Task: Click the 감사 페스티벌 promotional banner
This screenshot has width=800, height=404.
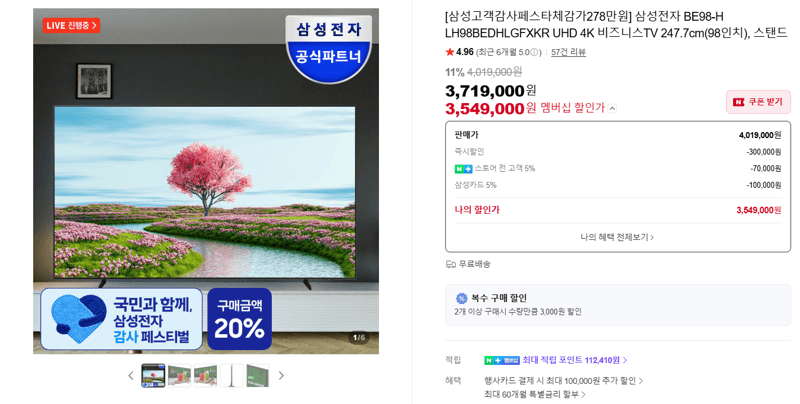Action: pos(121,319)
